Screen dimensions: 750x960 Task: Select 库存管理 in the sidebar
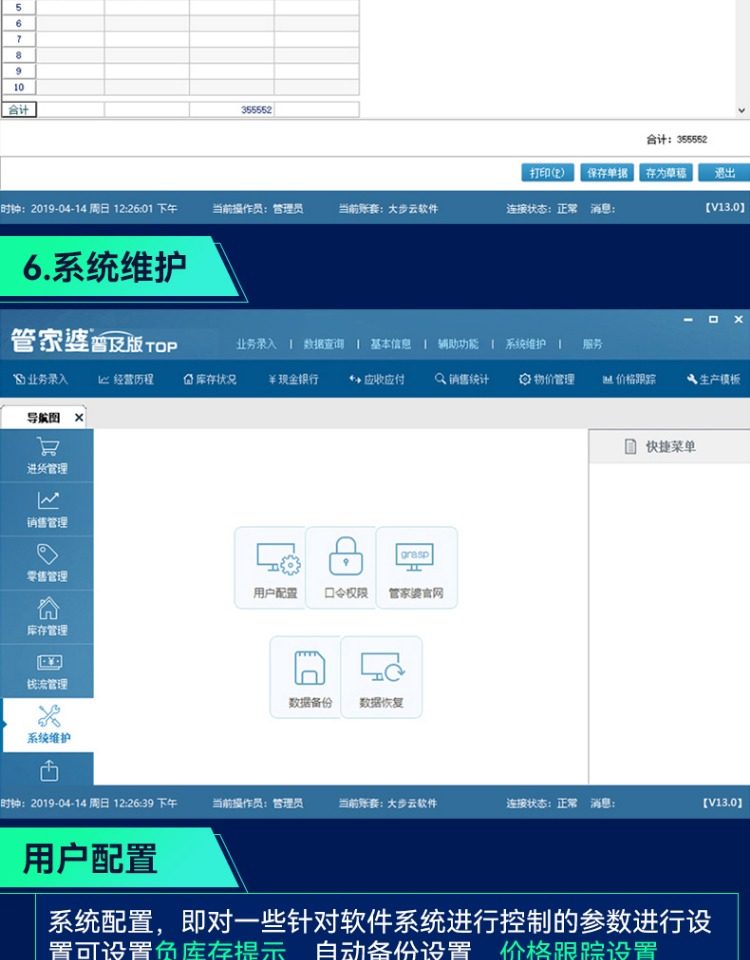tap(47, 617)
